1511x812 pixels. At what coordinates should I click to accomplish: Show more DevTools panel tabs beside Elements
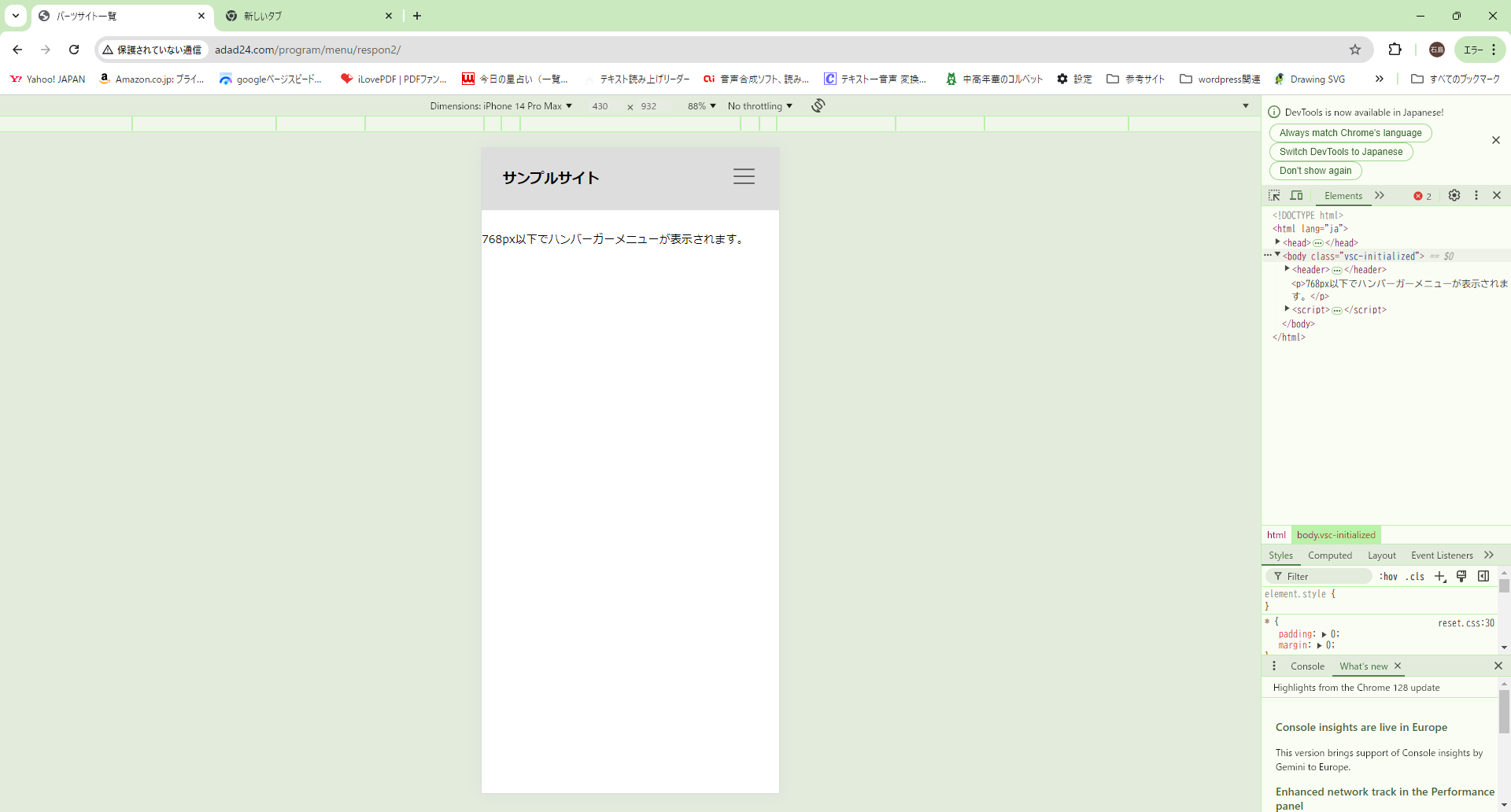[x=1380, y=195]
